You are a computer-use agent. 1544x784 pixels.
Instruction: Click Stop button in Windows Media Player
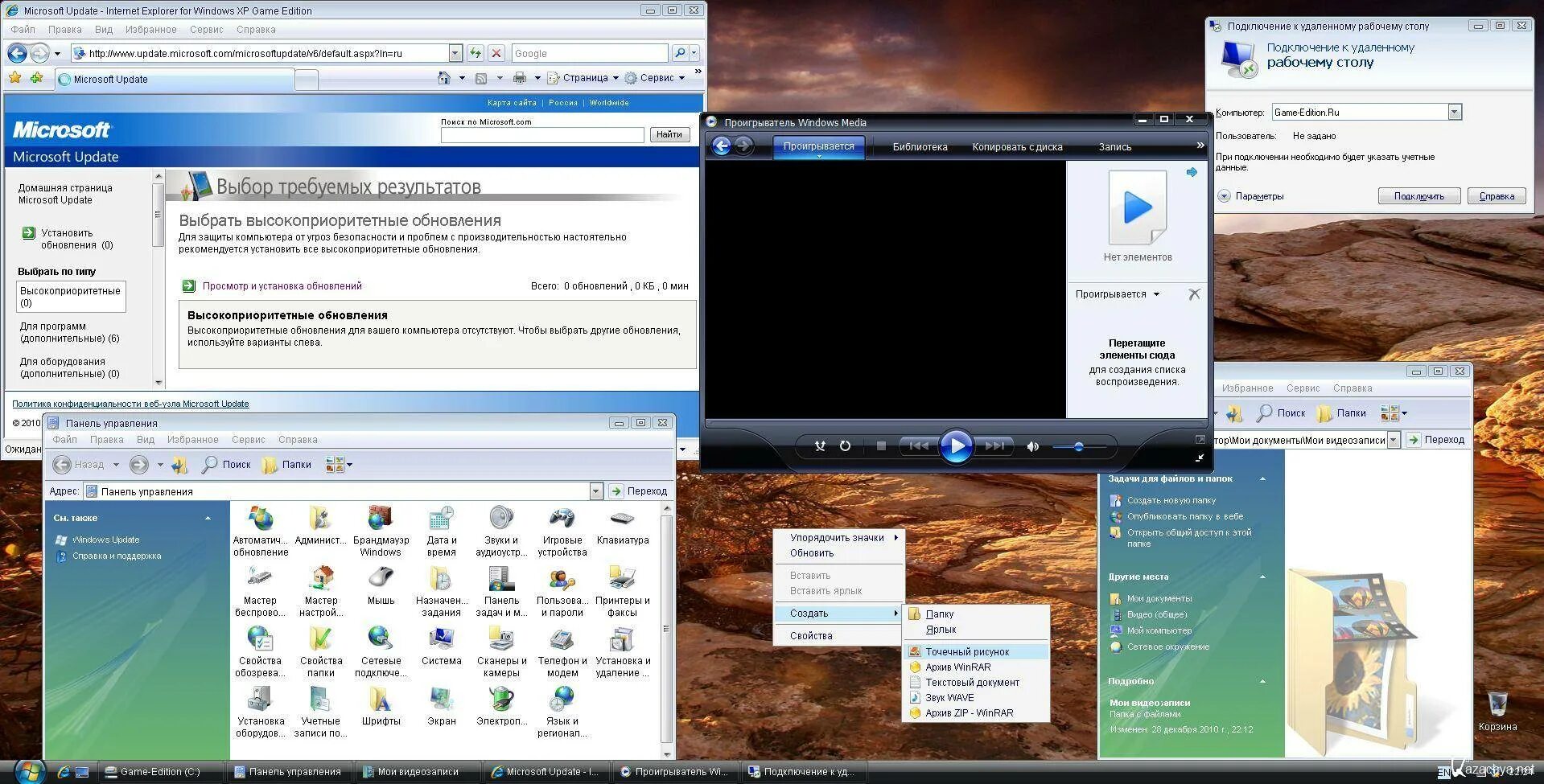[881, 445]
